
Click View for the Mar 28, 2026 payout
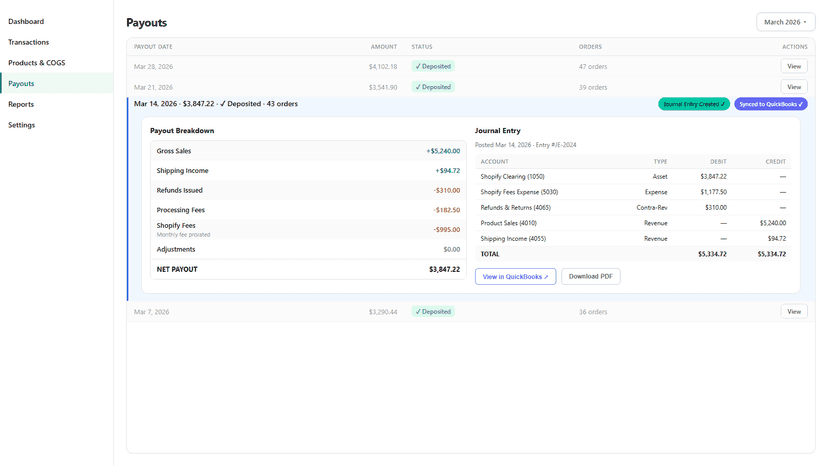(794, 66)
